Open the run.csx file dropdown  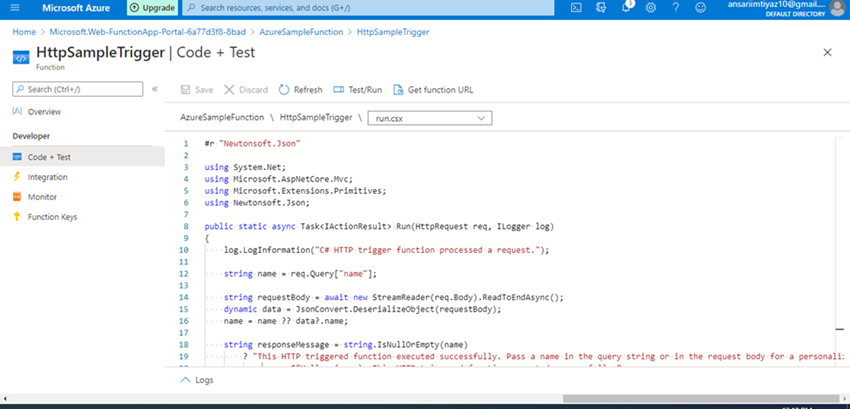[x=429, y=118]
